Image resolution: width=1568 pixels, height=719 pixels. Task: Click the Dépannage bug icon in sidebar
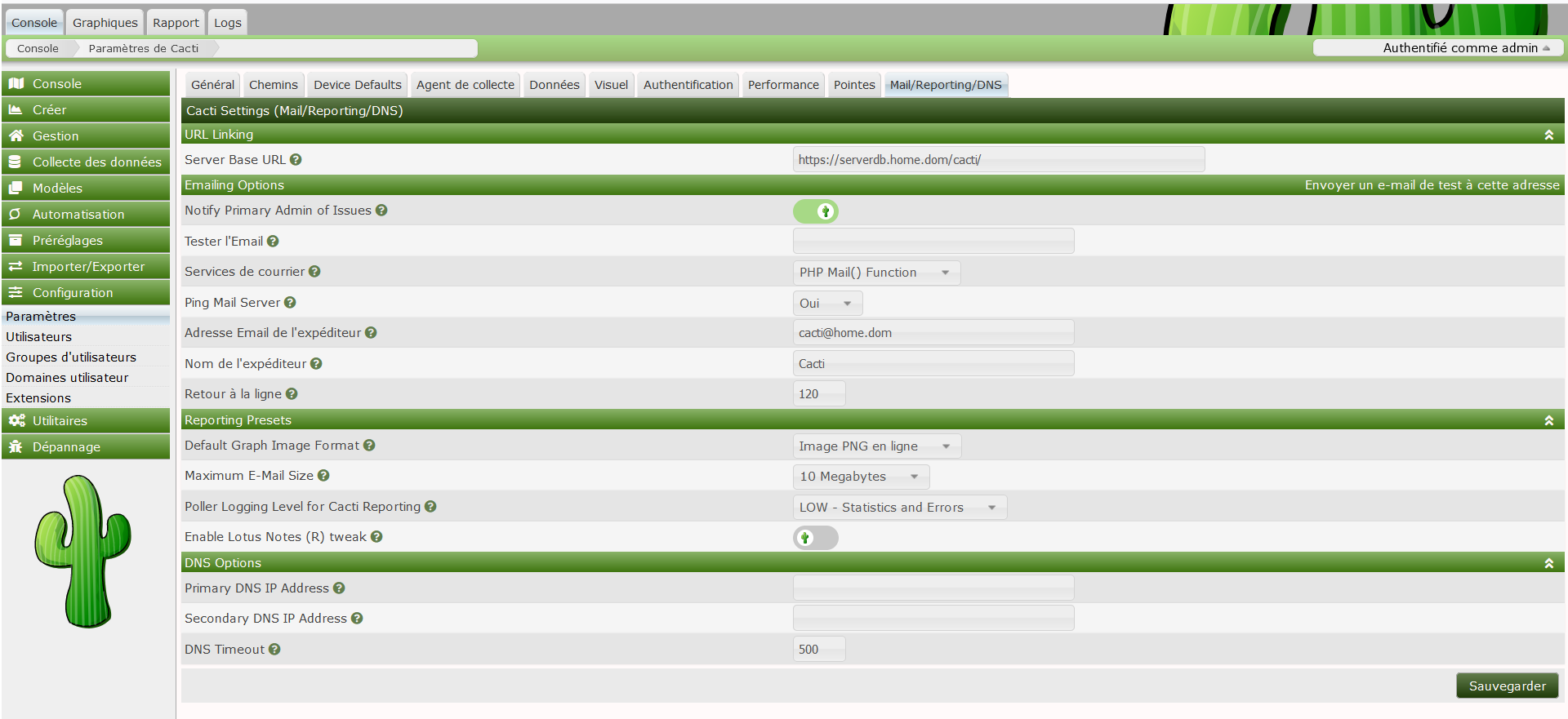click(16, 447)
